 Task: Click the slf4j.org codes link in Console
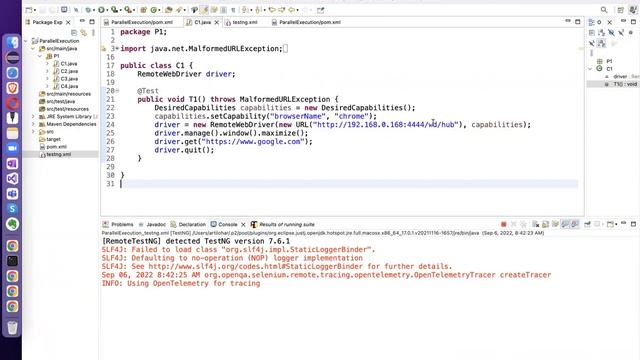point(255,266)
